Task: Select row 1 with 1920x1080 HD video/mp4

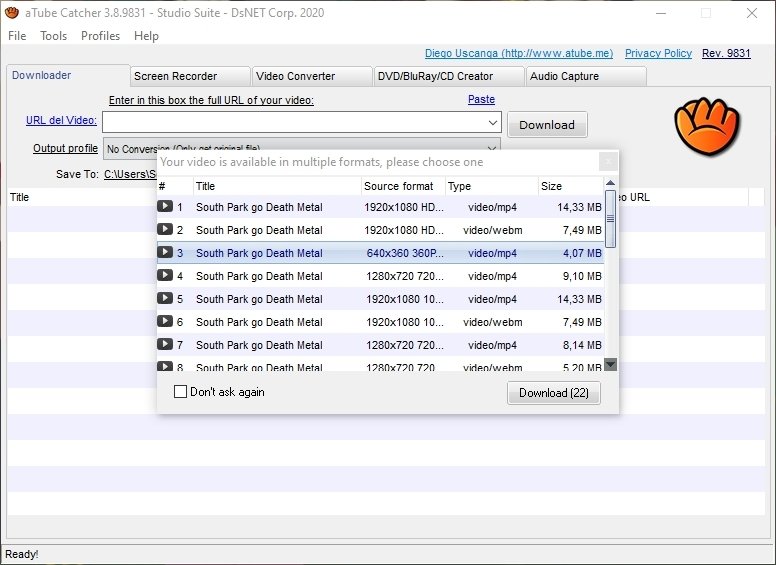Action: (380, 207)
